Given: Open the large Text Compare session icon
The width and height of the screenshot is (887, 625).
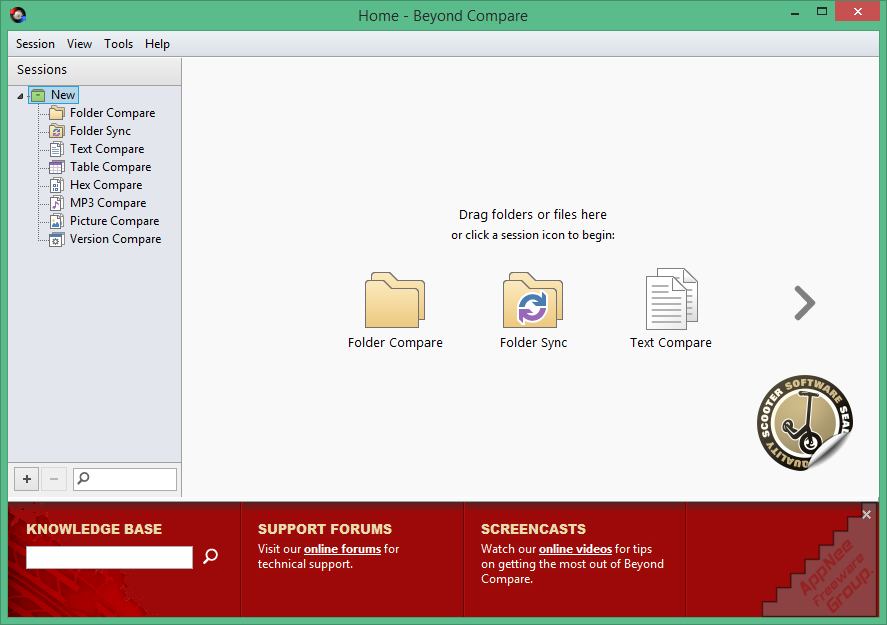Looking at the screenshot, I should tap(671, 299).
